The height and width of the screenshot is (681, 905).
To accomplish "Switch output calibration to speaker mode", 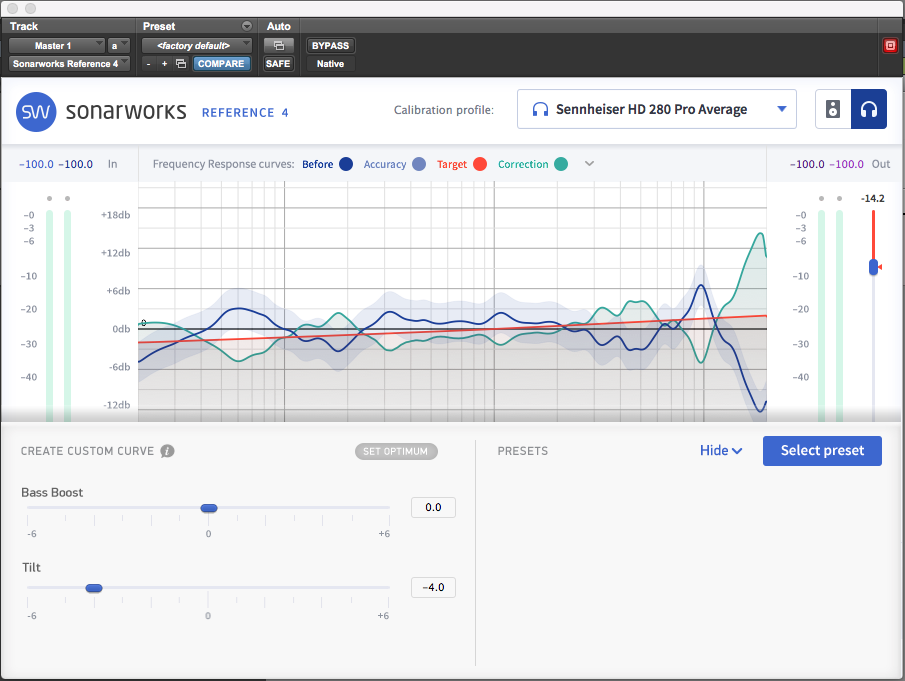I will [x=832, y=108].
